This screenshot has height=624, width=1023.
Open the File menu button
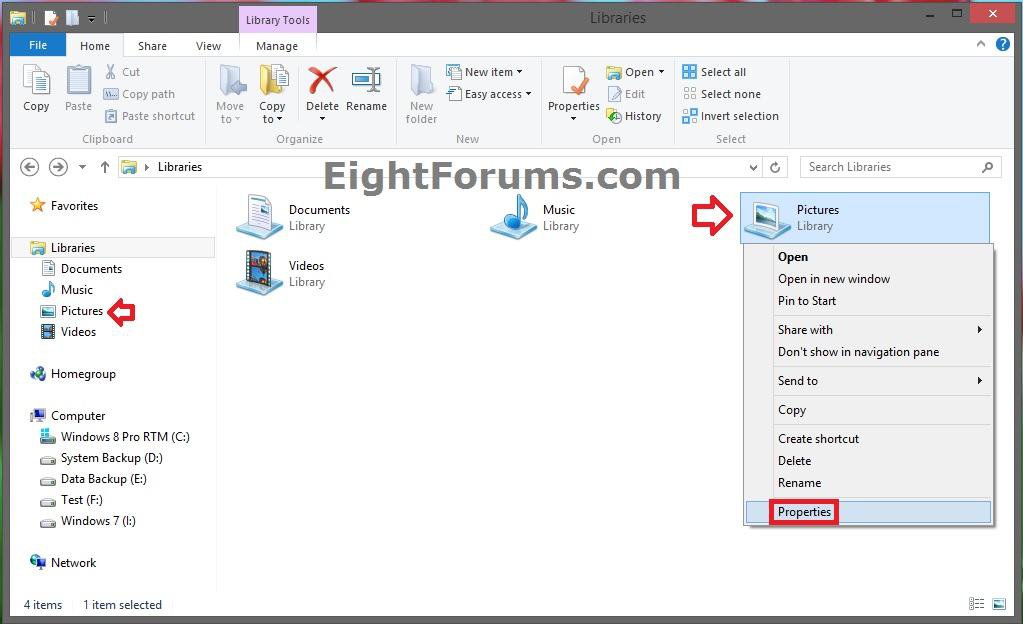pos(38,46)
